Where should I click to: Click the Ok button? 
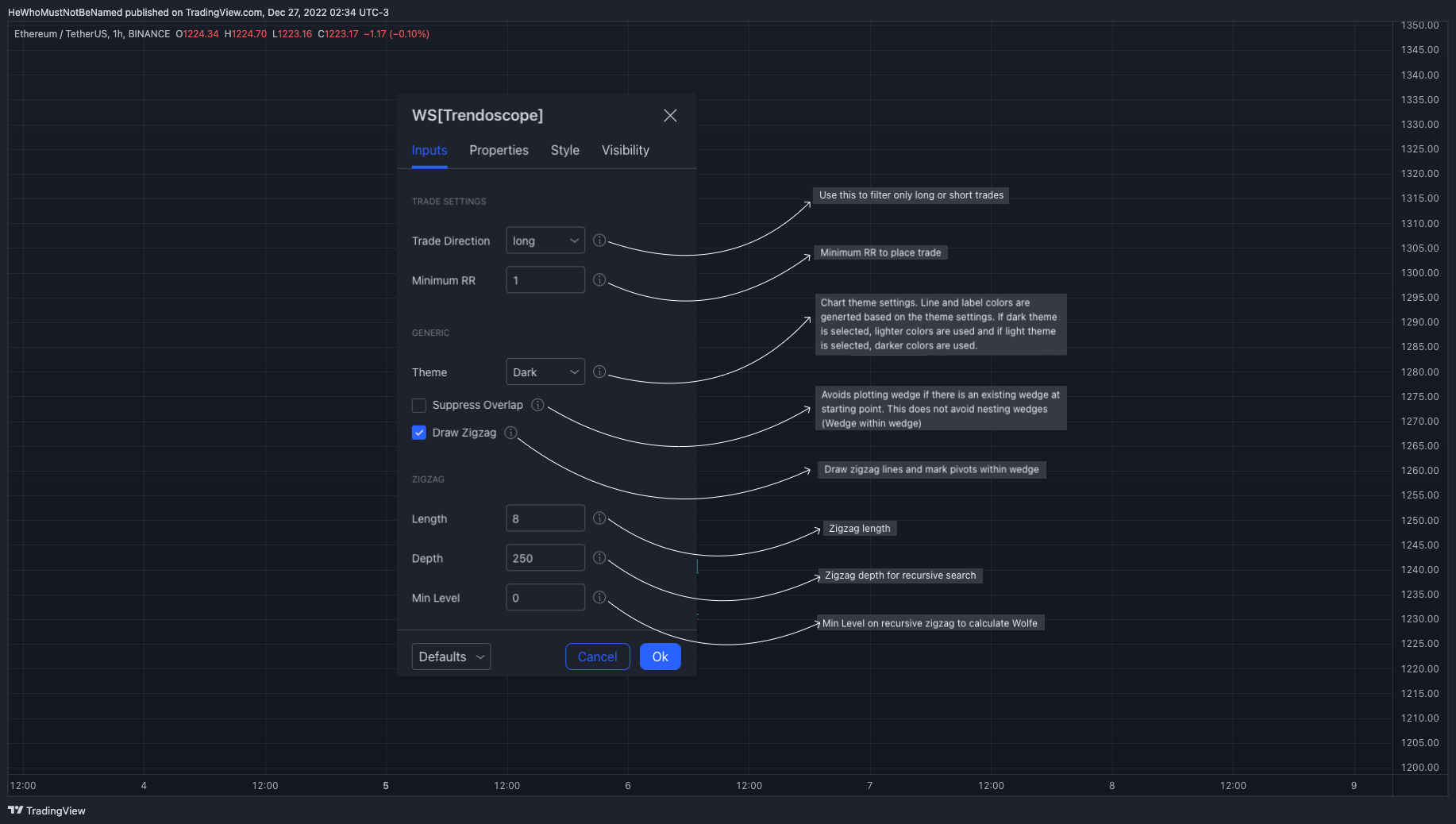pos(661,657)
